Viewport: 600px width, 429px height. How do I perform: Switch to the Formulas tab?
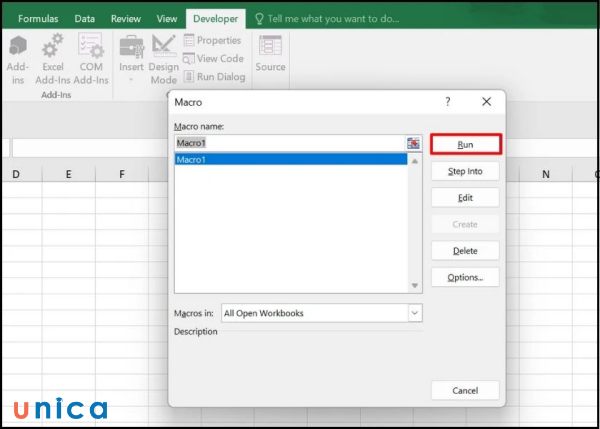(38, 18)
